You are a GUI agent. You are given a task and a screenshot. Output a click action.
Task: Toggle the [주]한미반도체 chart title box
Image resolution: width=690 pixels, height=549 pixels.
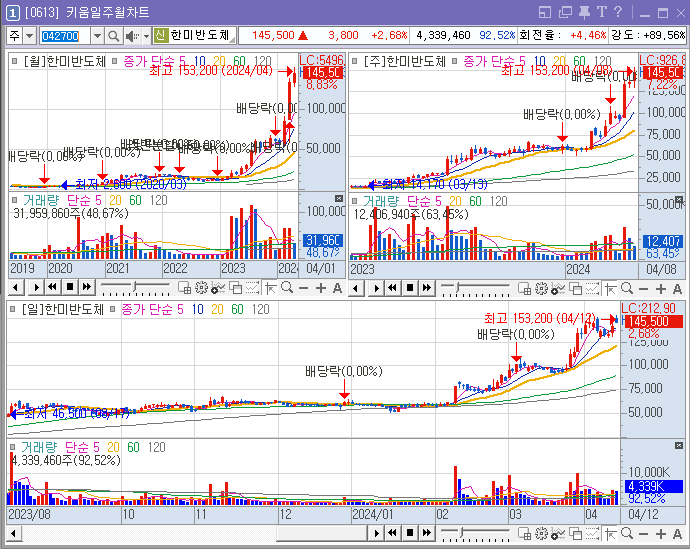355,61
